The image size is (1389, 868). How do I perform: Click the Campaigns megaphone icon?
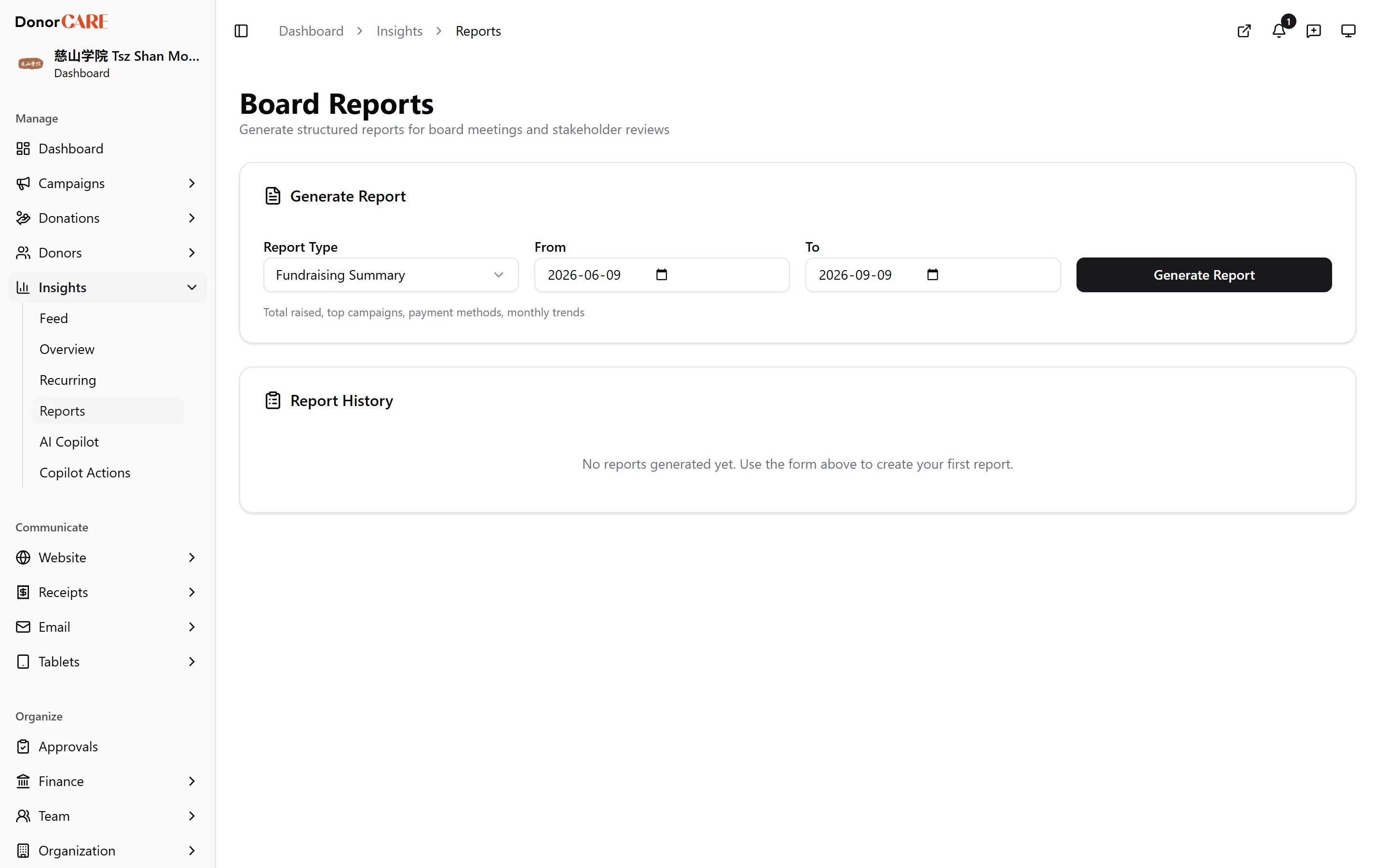(23, 184)
